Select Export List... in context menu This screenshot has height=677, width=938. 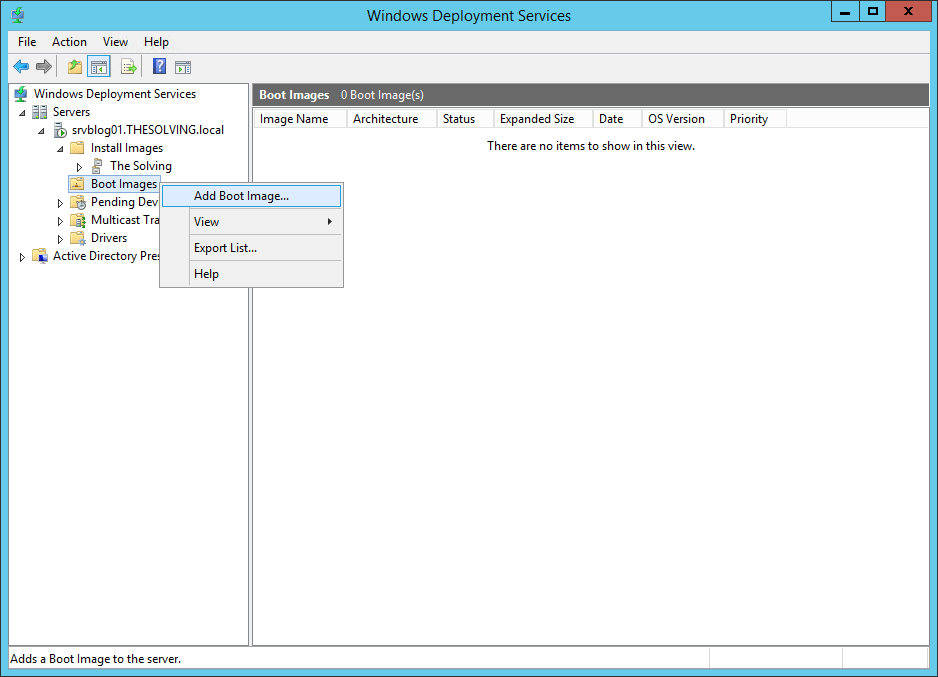pyautogui.click(x=252, y=248)
